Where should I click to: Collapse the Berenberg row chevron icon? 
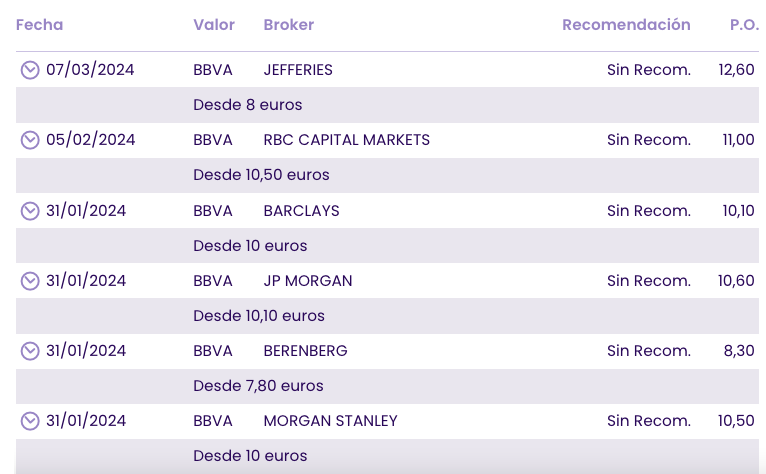coord(30,351)
